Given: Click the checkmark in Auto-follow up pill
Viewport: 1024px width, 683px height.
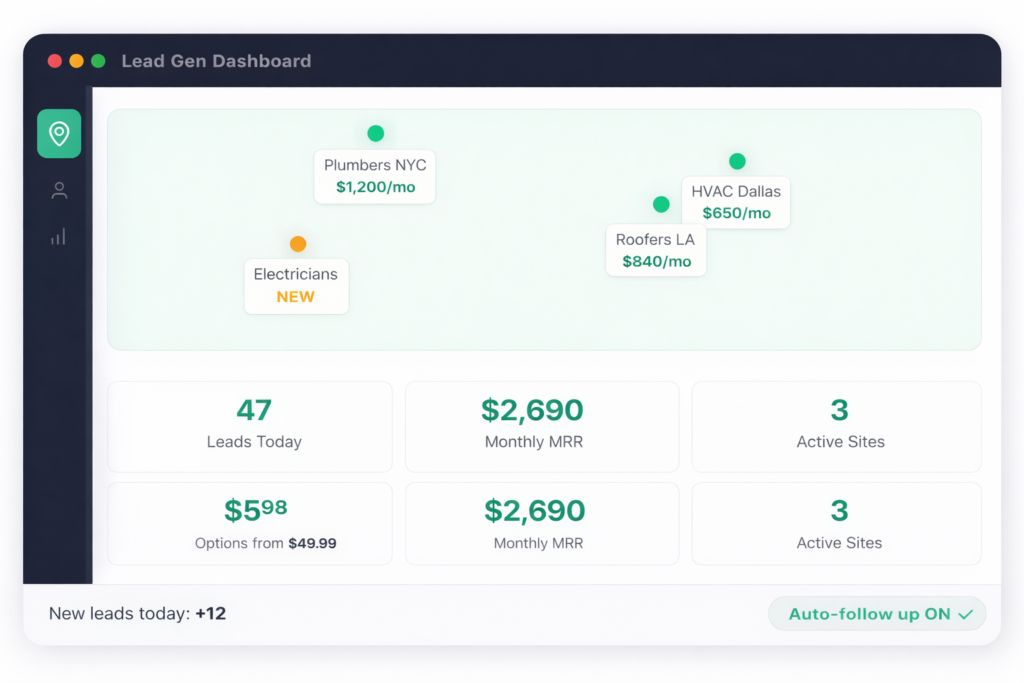Looking at the screenshot, I should click(x=965, y=615).
